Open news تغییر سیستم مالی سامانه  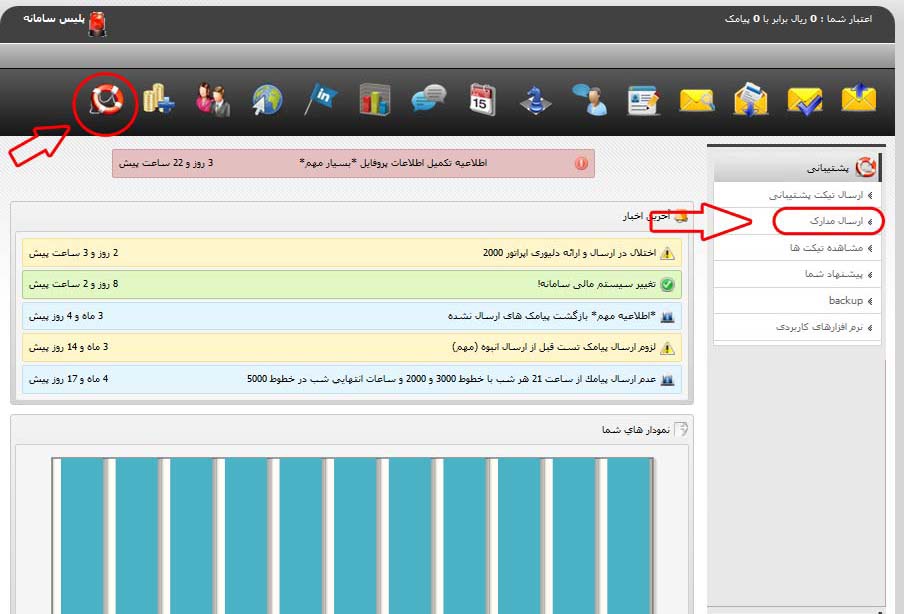pos(352,284)
